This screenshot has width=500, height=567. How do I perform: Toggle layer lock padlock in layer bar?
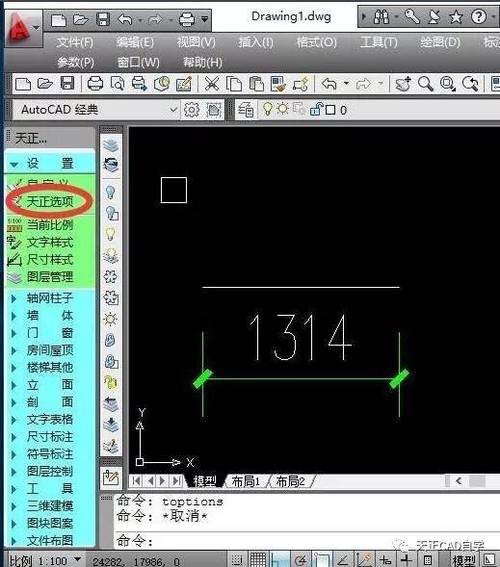tap(316, 109)
